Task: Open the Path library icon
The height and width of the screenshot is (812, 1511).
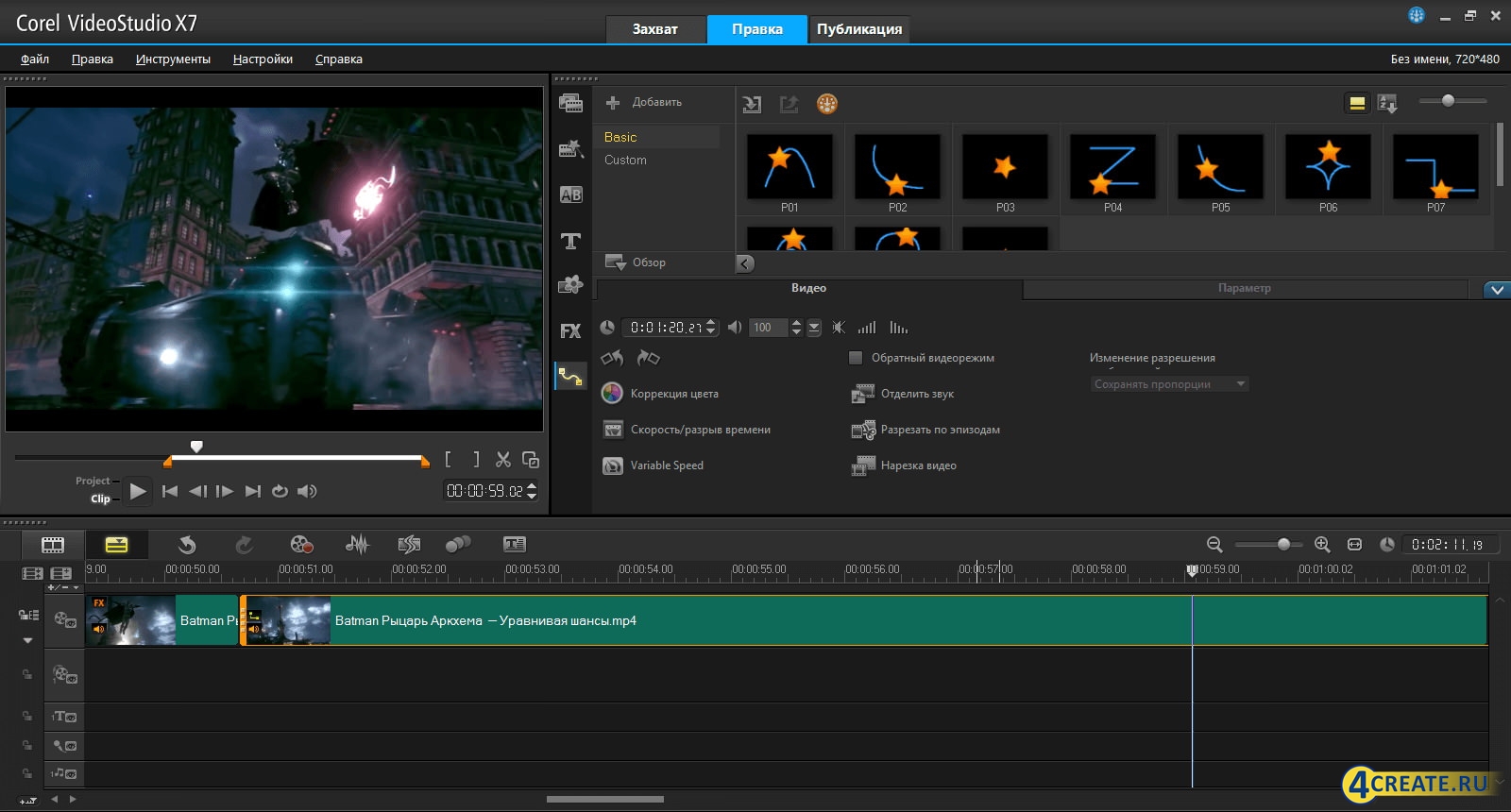Action: point(570,377)
